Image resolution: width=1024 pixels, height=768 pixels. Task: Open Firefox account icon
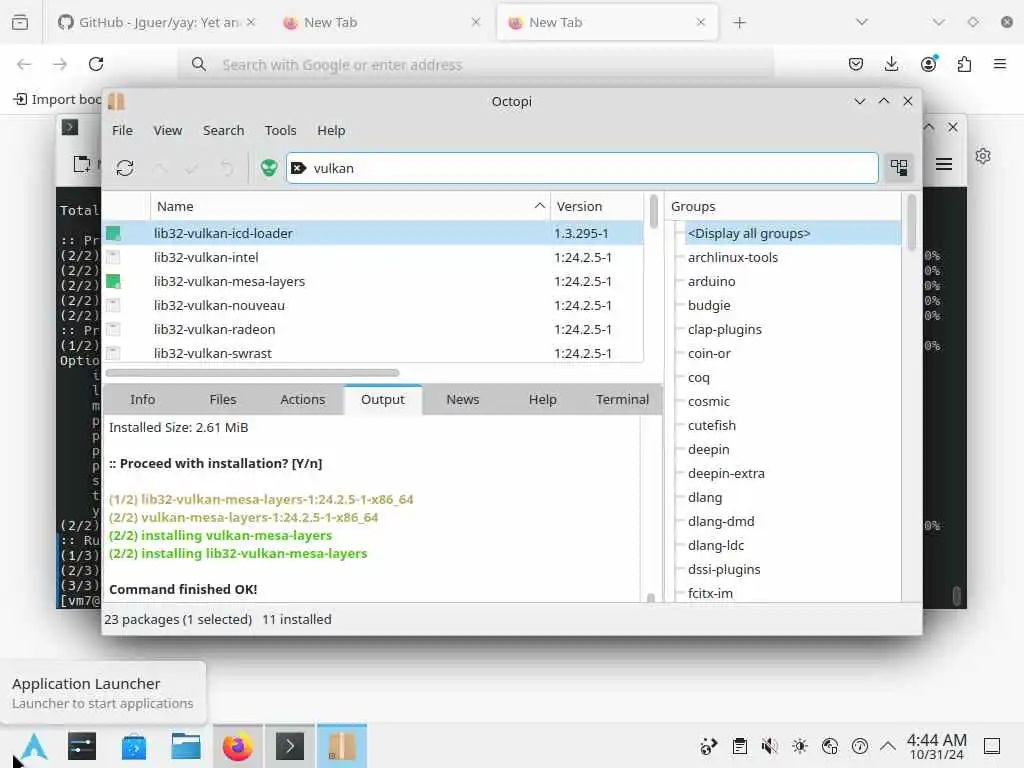coord(928,64)
